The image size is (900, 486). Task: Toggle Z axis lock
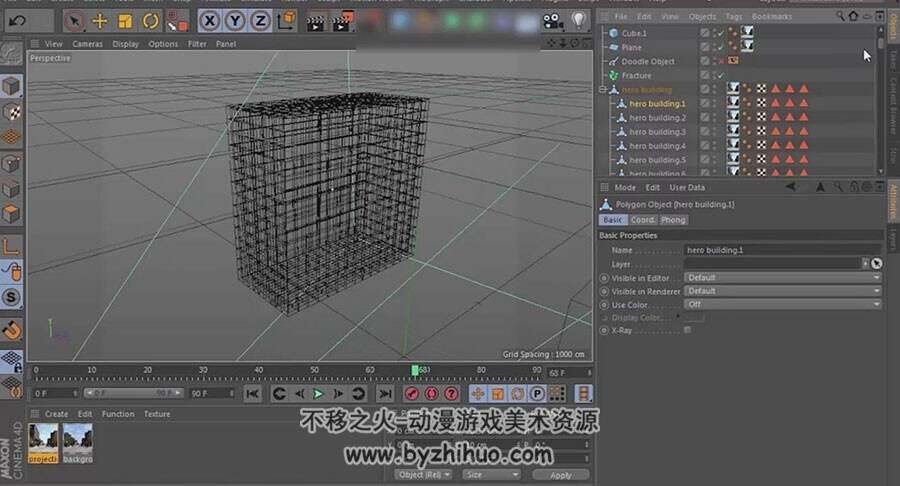[x=261, y=21]
